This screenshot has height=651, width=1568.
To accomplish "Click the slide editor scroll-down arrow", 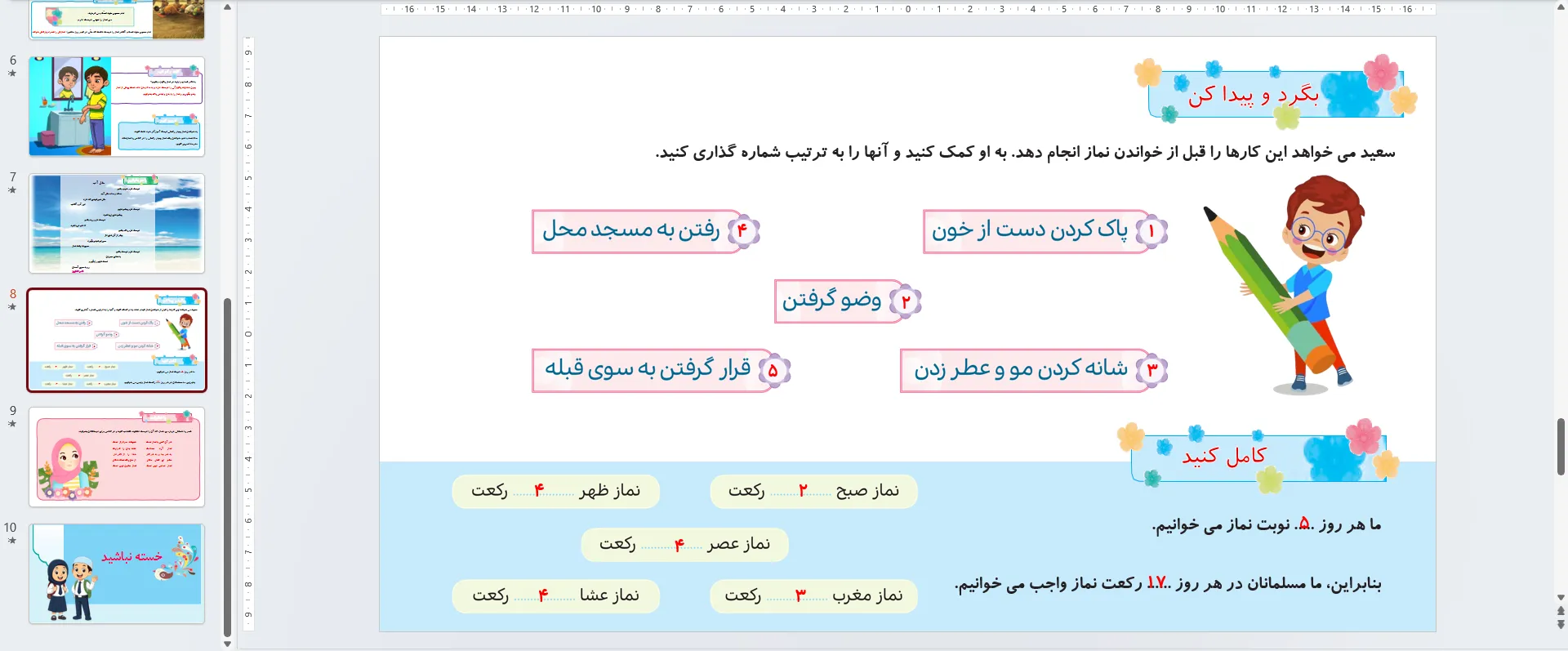I will pos(1561,598).
